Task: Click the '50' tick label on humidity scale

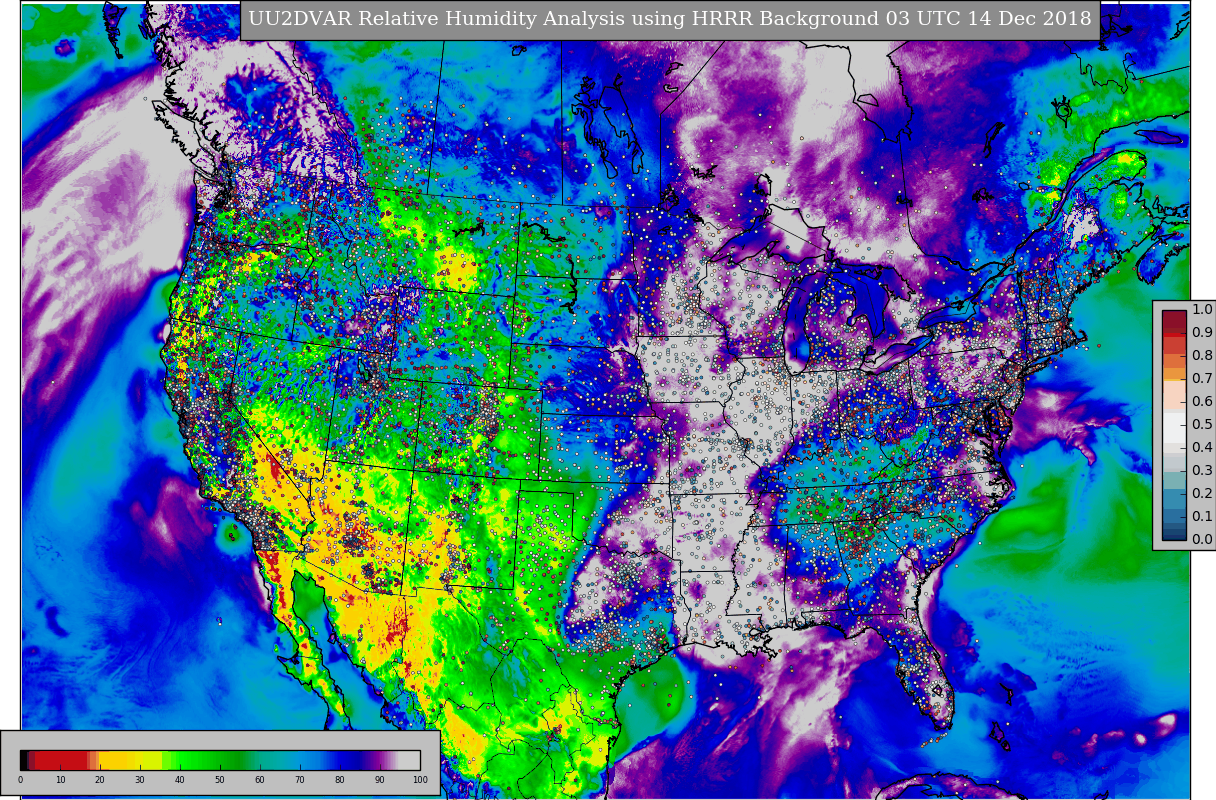Action: (x=220, y=780)
